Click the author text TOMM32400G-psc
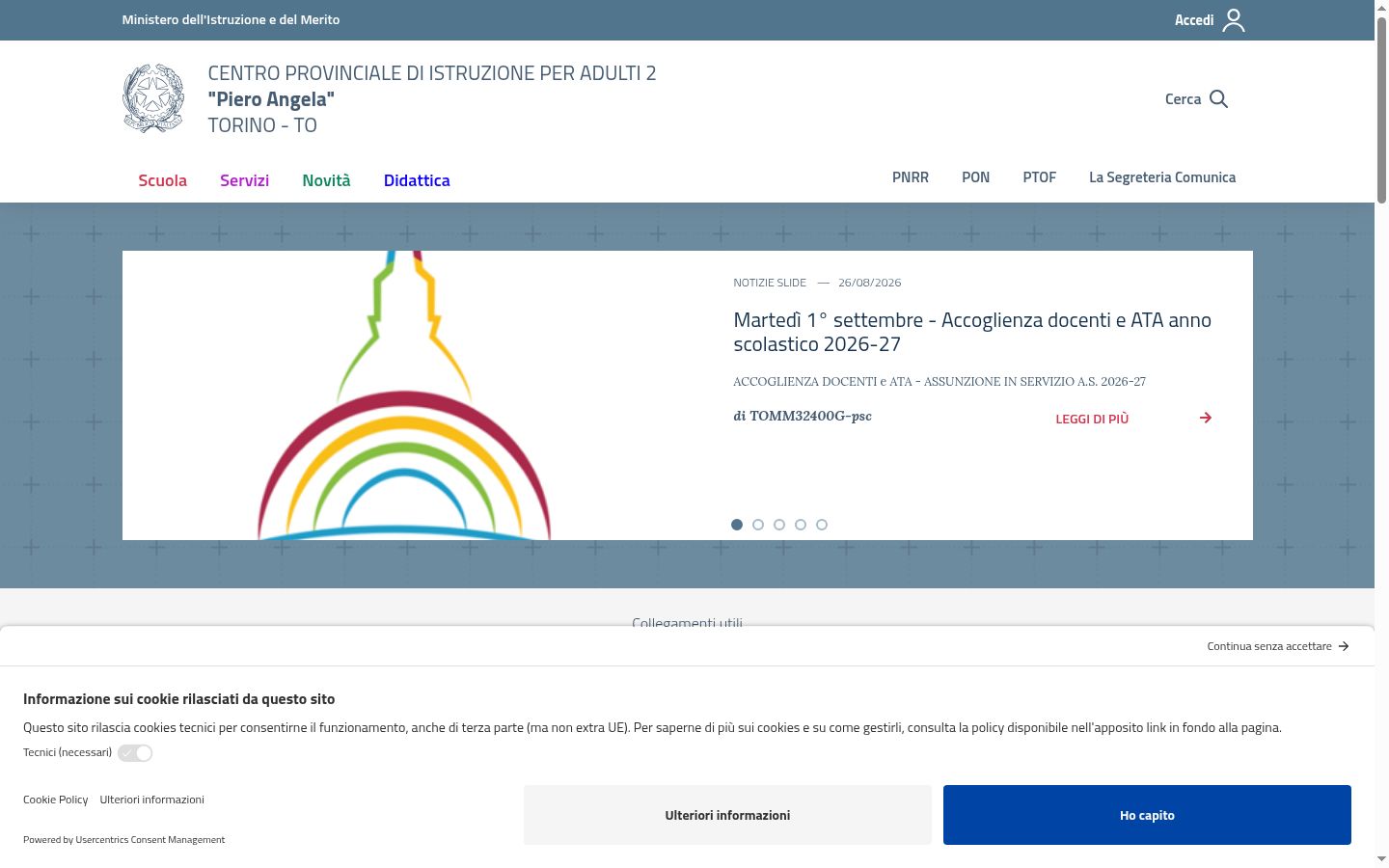Image resolution: width=1389 pixels, height=868 pixels. pyautogui.click(x=810, y=416)
